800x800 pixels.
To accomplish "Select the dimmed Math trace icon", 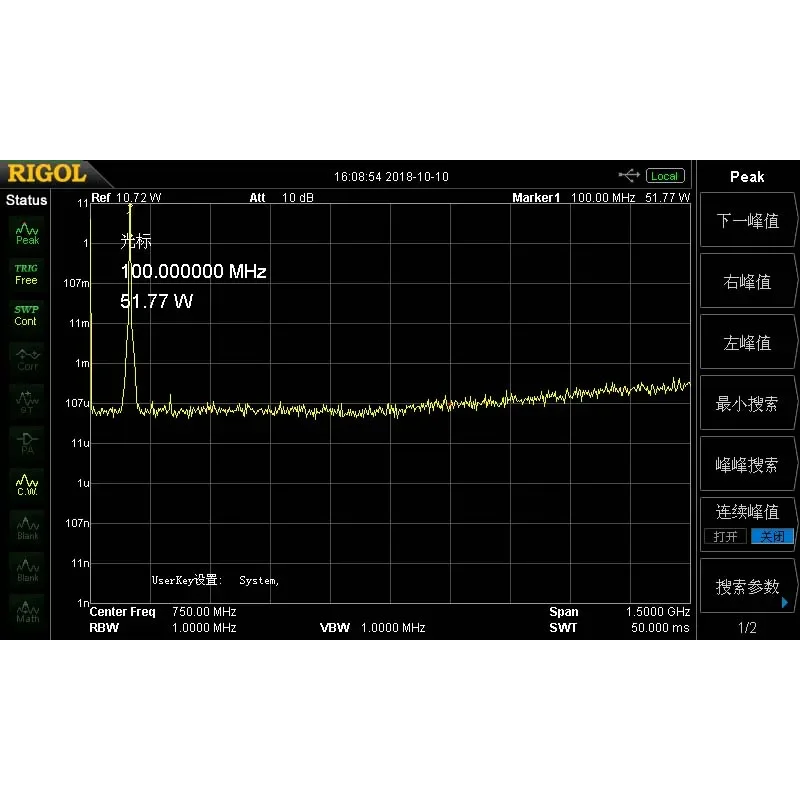I will [x=27, y=611].
